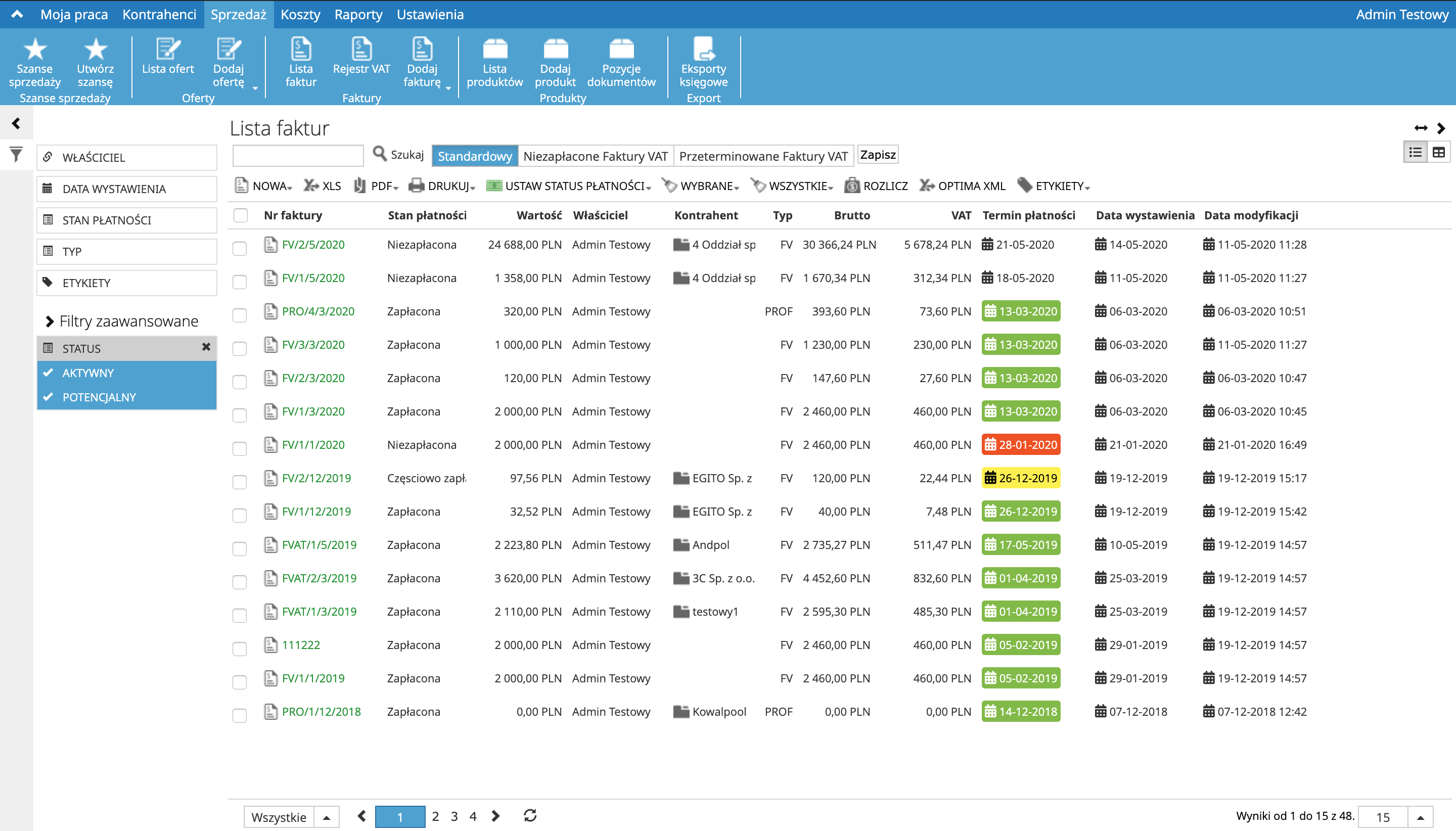Open the PDF dropdown menu
The width and height of the screenshot is (1456, 831).
[x=376, y=186]
